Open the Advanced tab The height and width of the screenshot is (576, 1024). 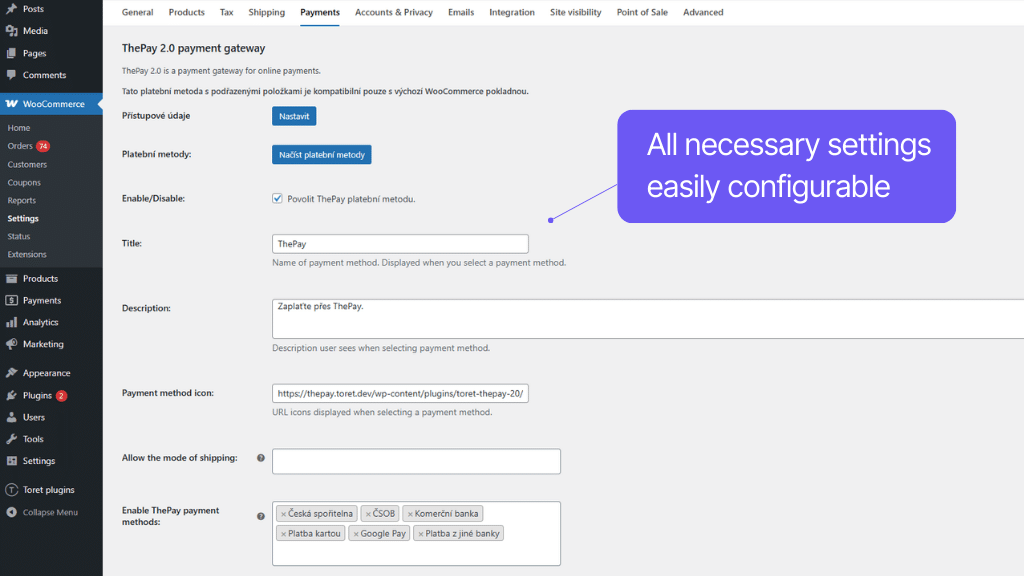tap(703, 12)
